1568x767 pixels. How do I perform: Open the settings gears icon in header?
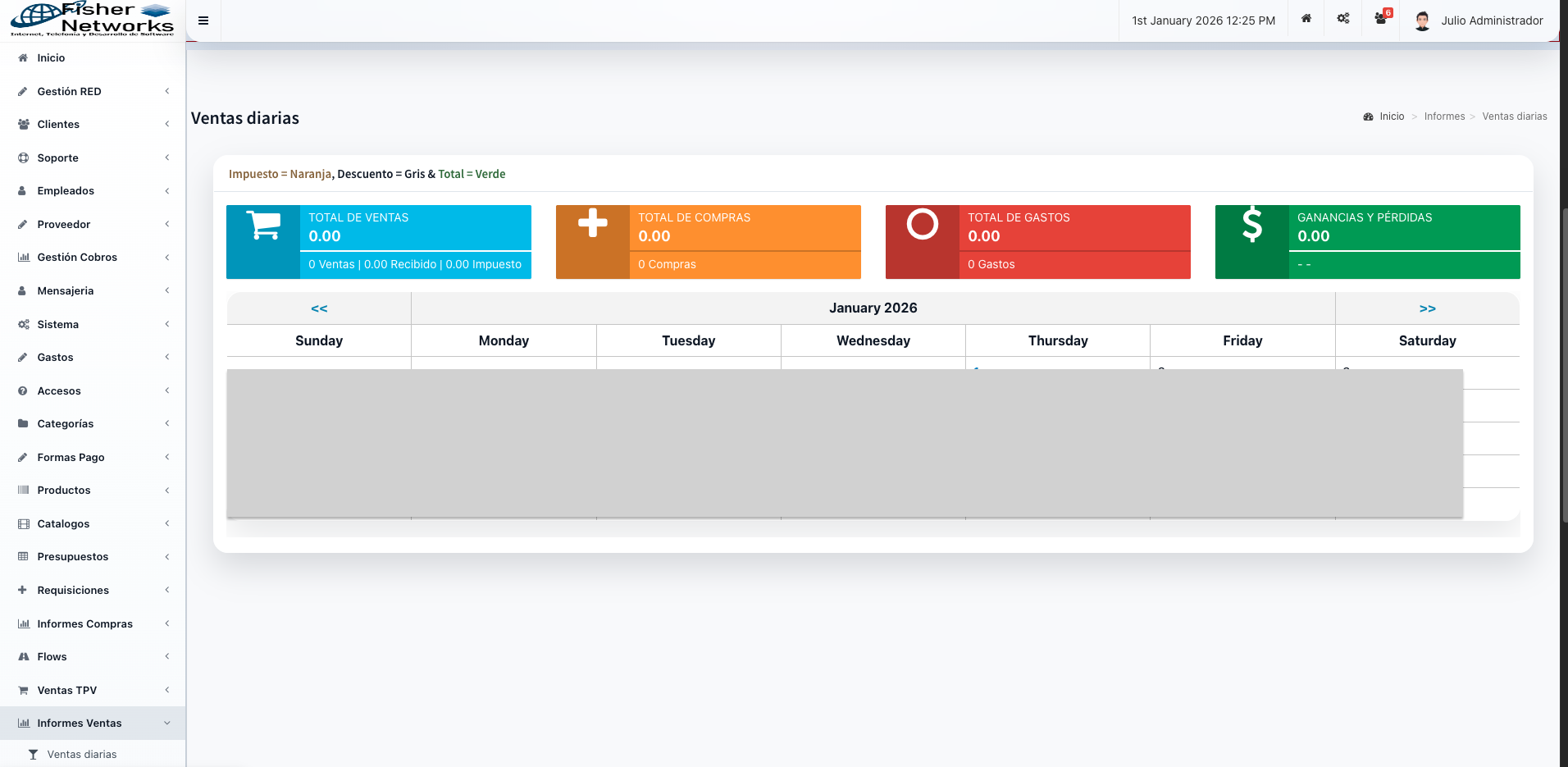1343,19
